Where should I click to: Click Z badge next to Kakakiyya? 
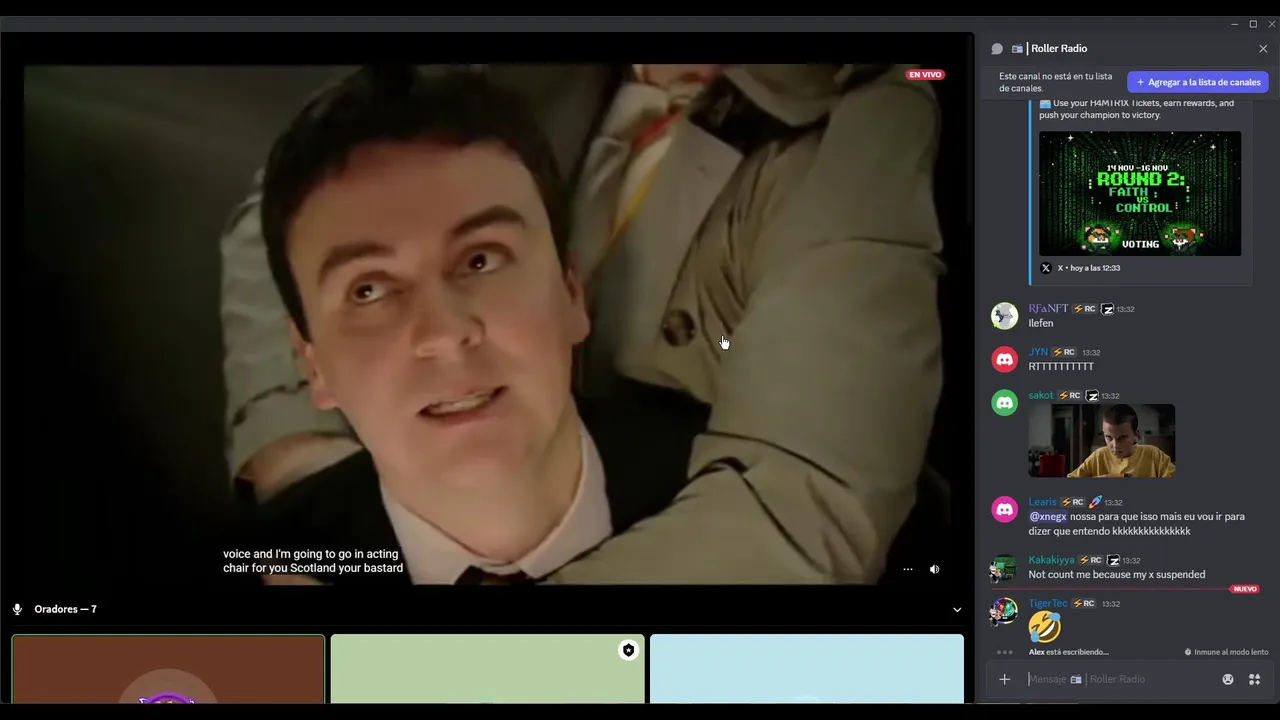1113,560
